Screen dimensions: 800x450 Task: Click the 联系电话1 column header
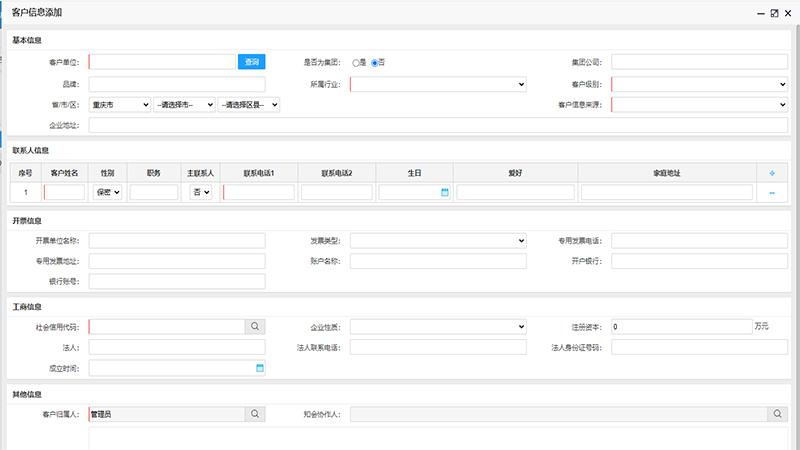259,173
